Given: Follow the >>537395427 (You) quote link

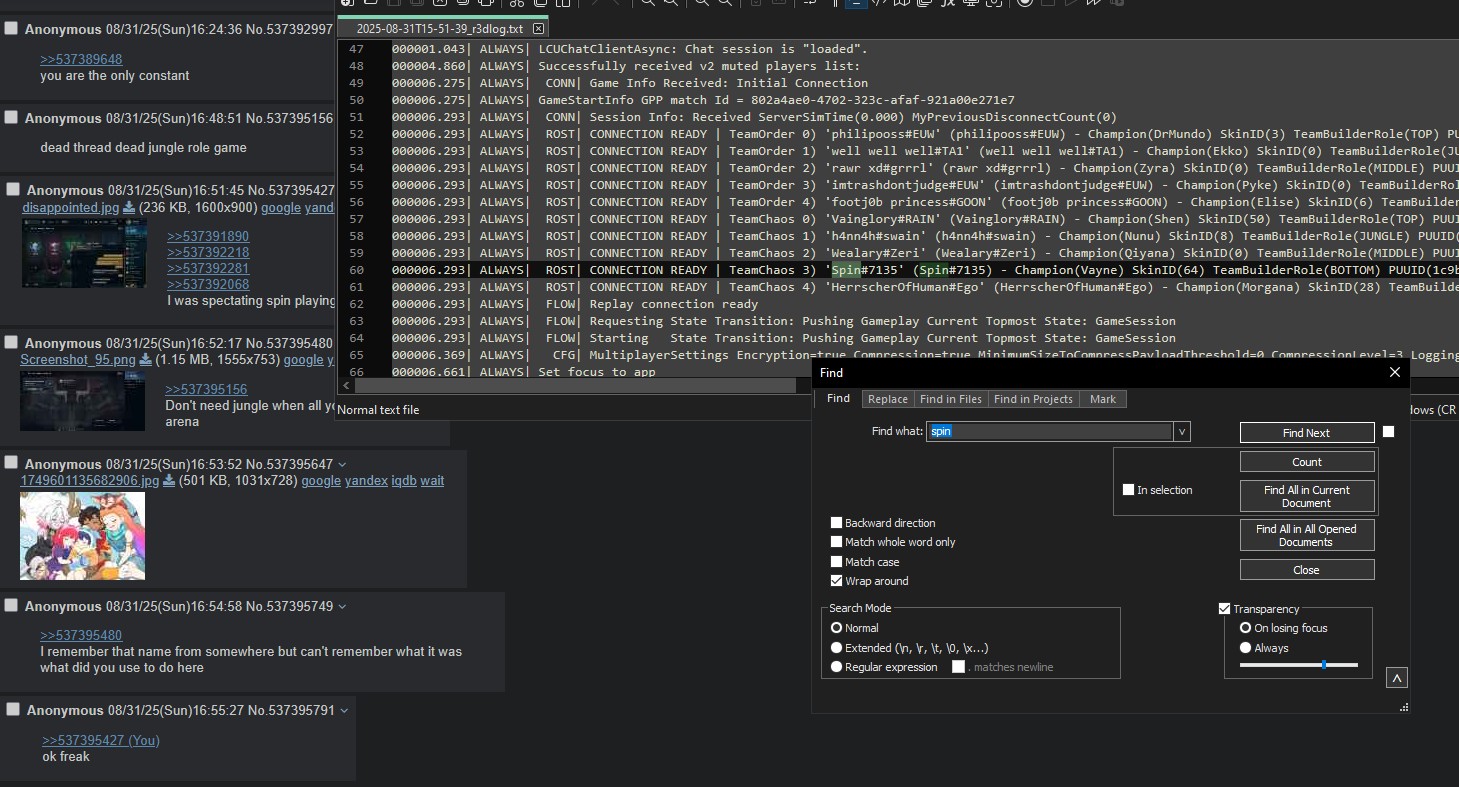Looking at the screenshot, I should (101, 741).
